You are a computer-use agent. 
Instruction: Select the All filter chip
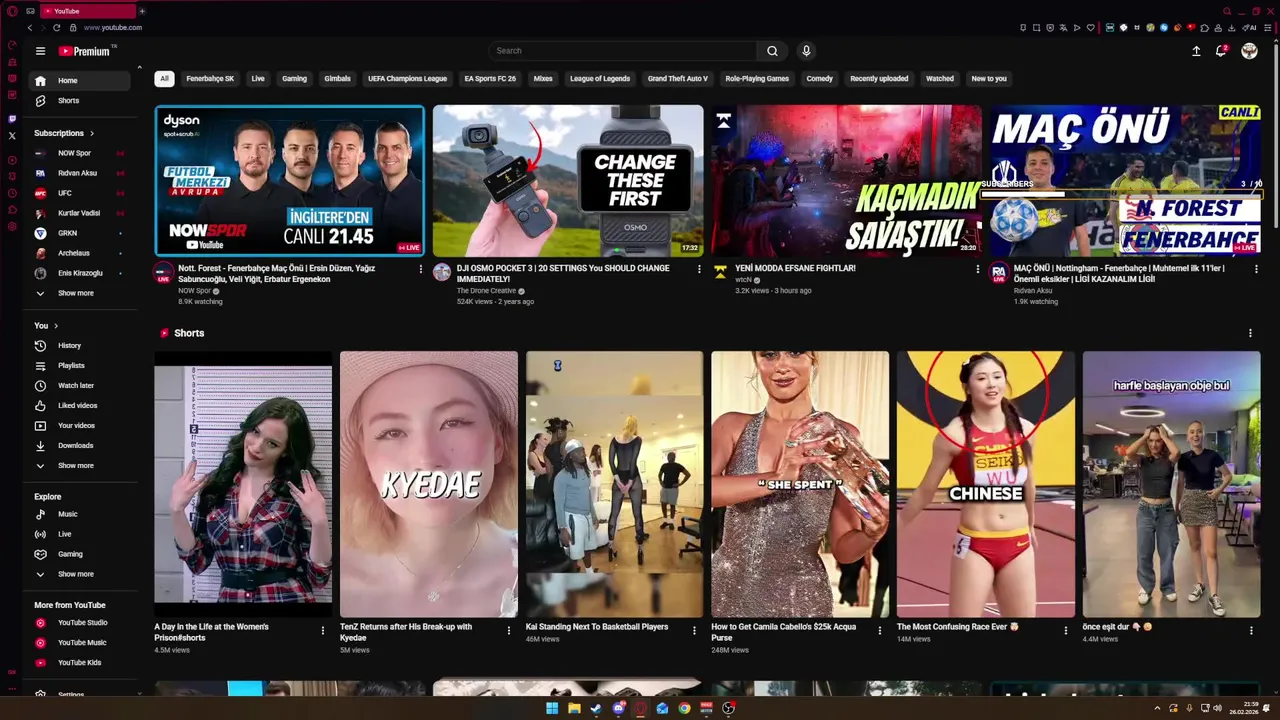tap(164, 79)
